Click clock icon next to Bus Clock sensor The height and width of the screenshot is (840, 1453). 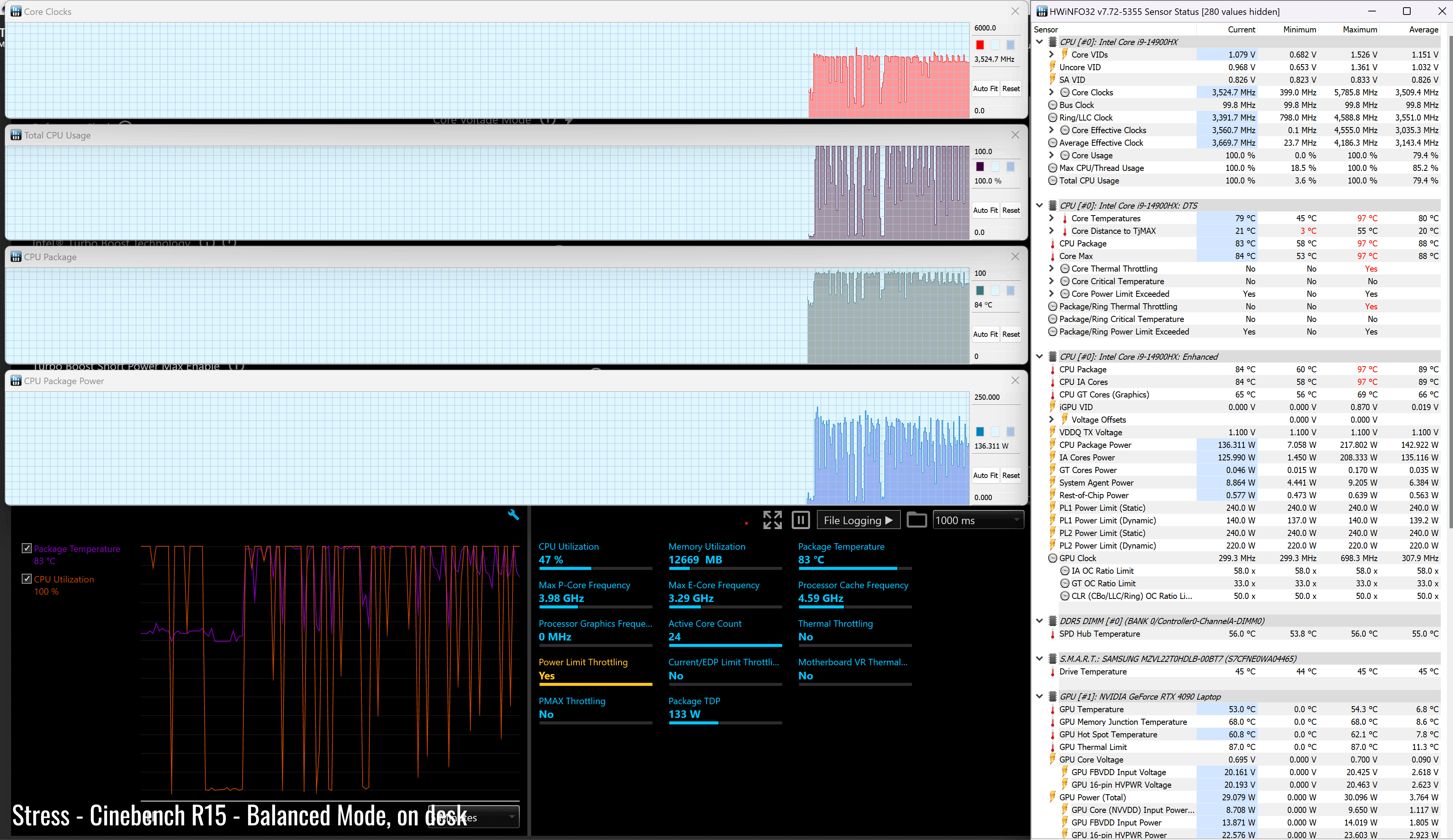point(1052,105)
